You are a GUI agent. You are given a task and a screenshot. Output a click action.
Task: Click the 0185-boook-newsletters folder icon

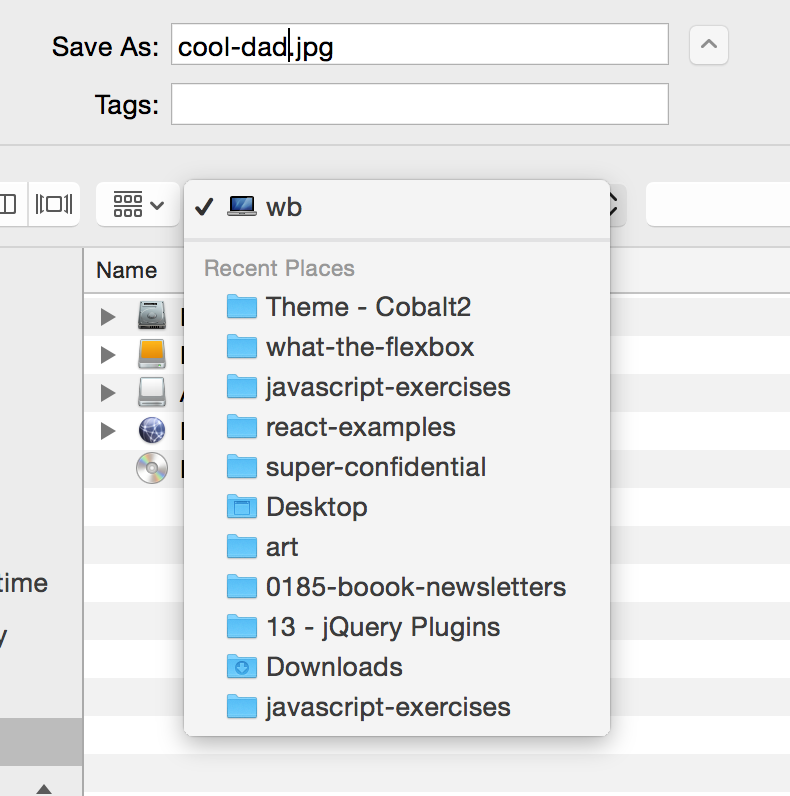tap(242, 586)
